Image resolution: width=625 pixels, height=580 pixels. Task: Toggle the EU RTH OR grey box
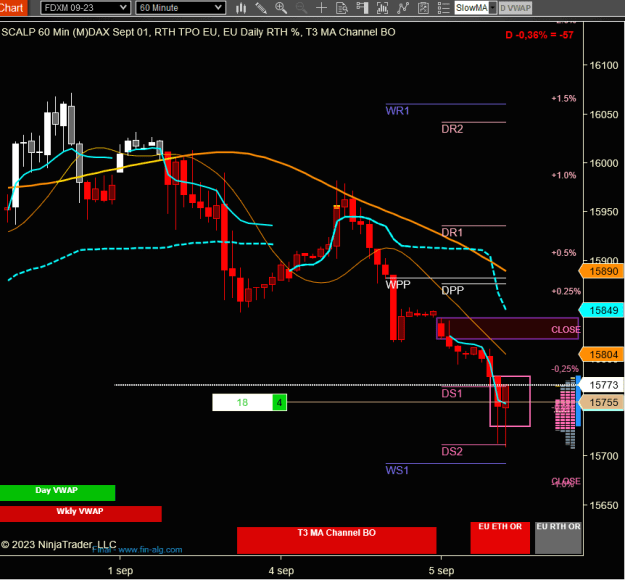(558, 538)
